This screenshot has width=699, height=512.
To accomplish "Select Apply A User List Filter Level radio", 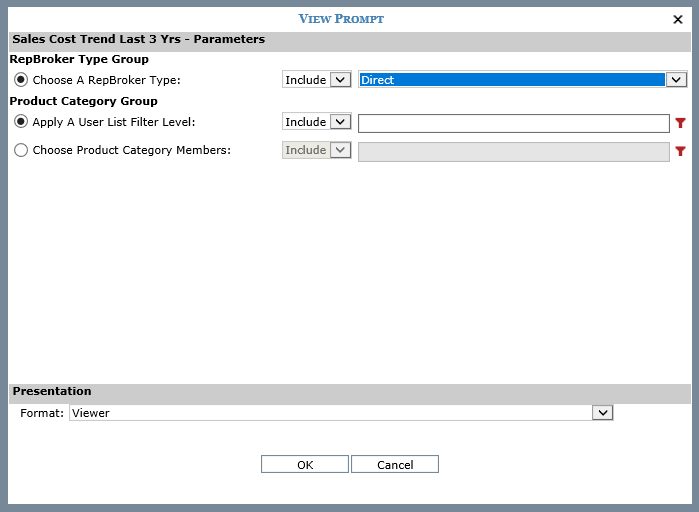I will pos(21,122).
